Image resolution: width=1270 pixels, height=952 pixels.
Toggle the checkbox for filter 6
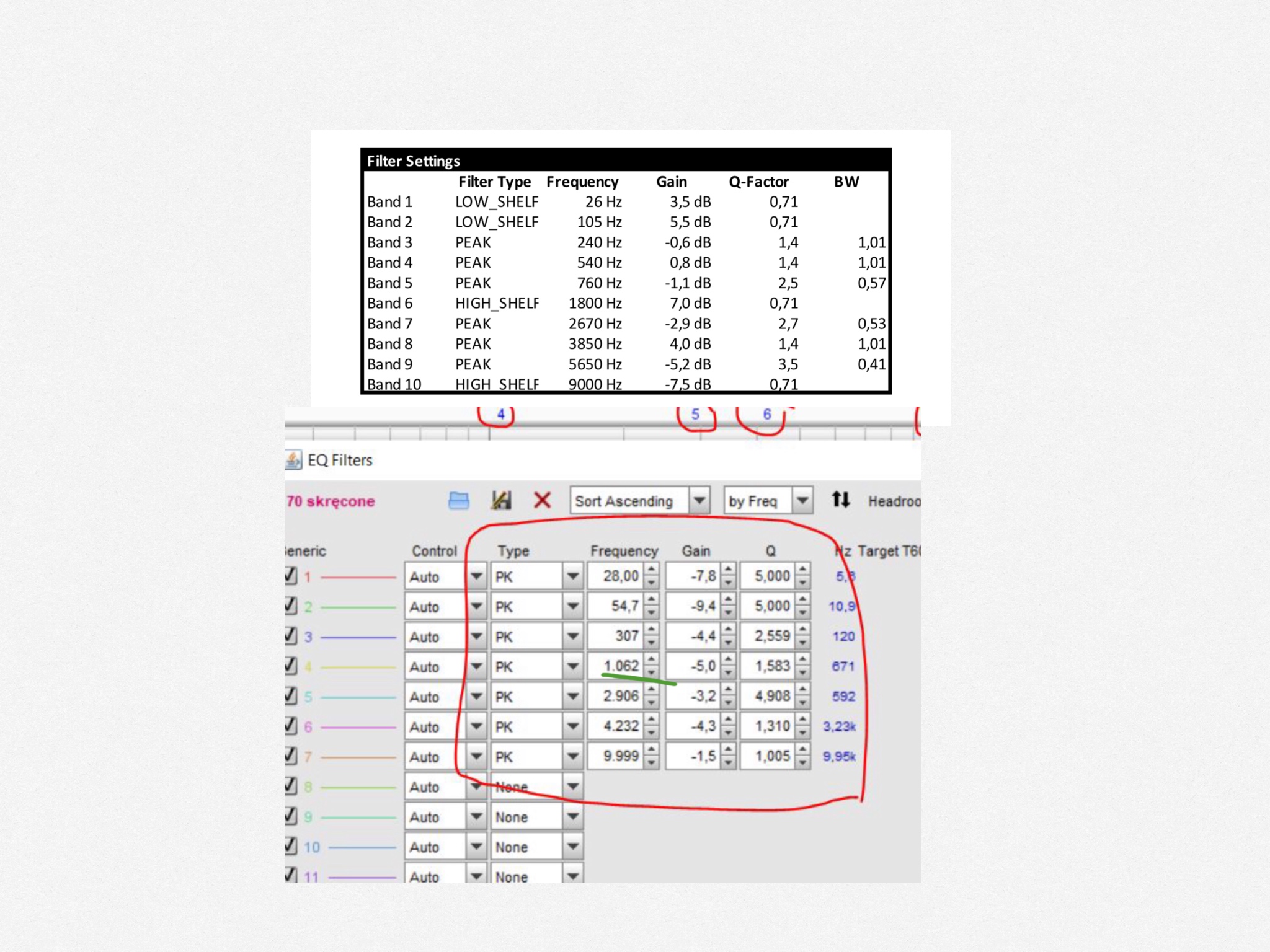(291, 726)
